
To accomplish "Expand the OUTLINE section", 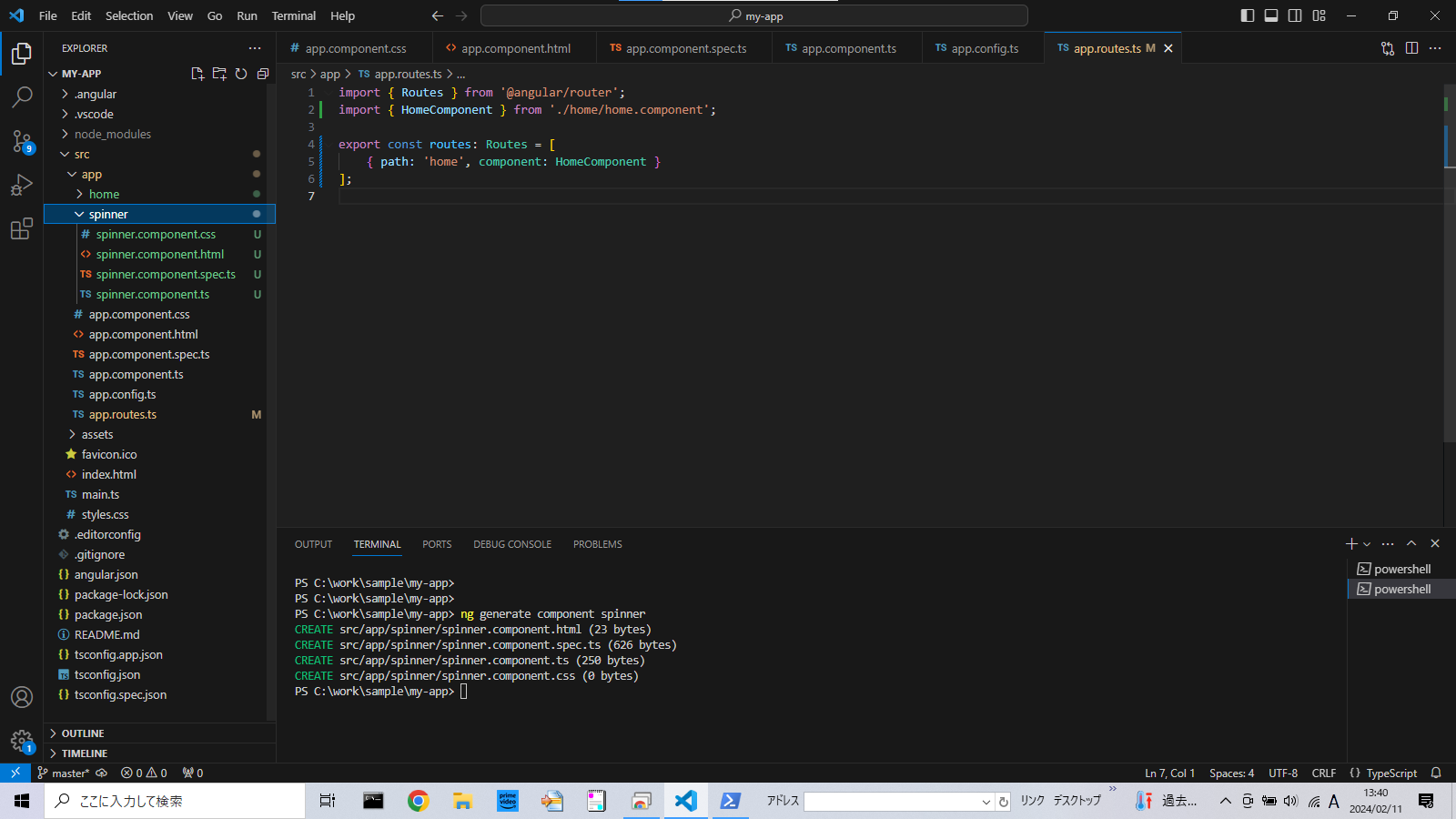I will tap(159, 733).
